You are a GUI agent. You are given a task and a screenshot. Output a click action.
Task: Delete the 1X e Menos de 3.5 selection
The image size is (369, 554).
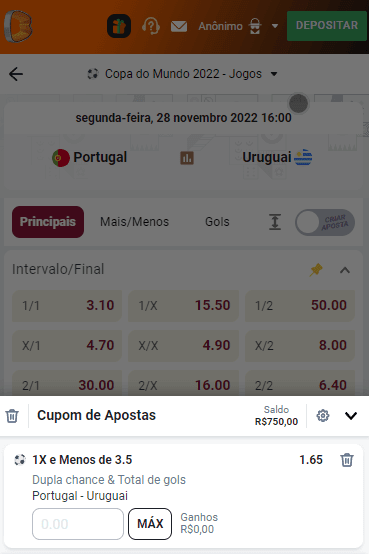click(347, 460)
